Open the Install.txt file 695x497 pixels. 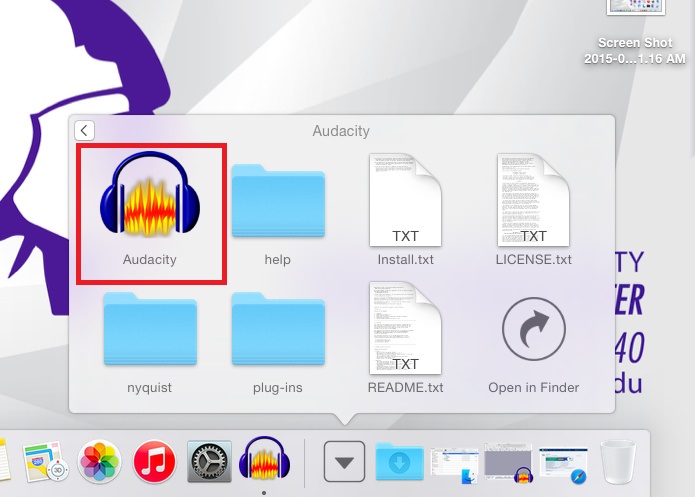[x=405, y=205]
